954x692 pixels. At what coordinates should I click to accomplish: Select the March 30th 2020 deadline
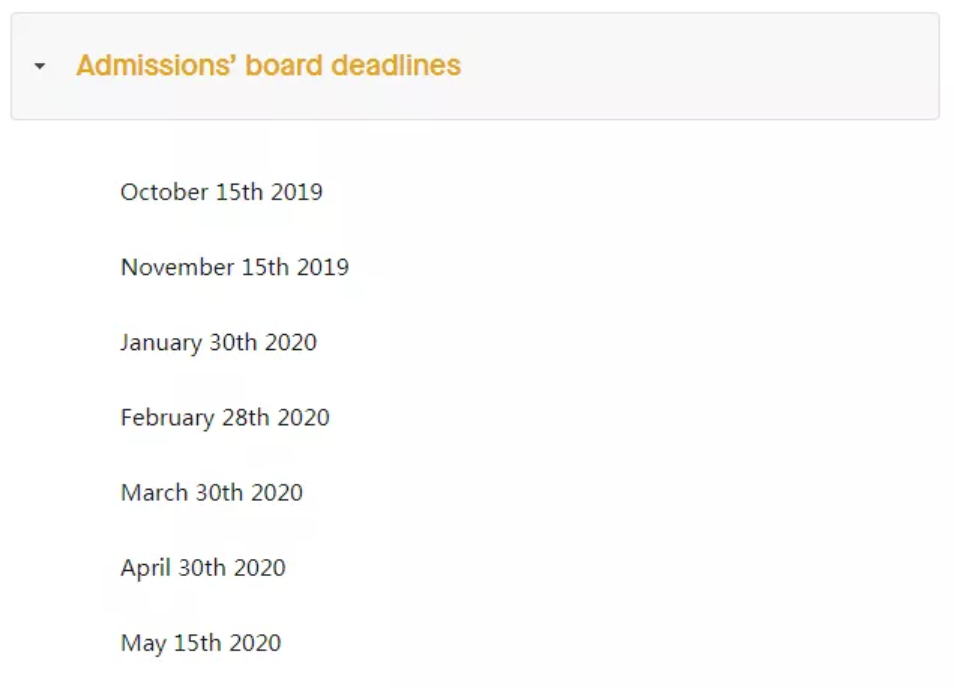coord(211,492)
